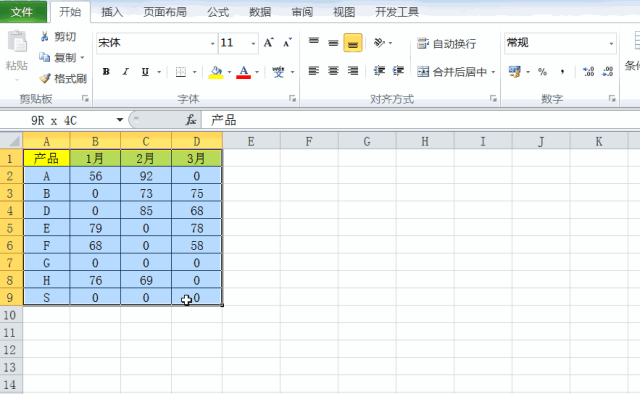Center text horizontally
Viewport: 640px width, 394px height.
pyautogui.click(x=333, y=71)
